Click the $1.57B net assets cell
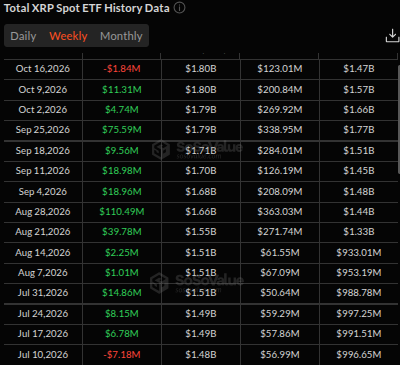The height and width of the screenshot is (365, 400). (x=359, y=90)
